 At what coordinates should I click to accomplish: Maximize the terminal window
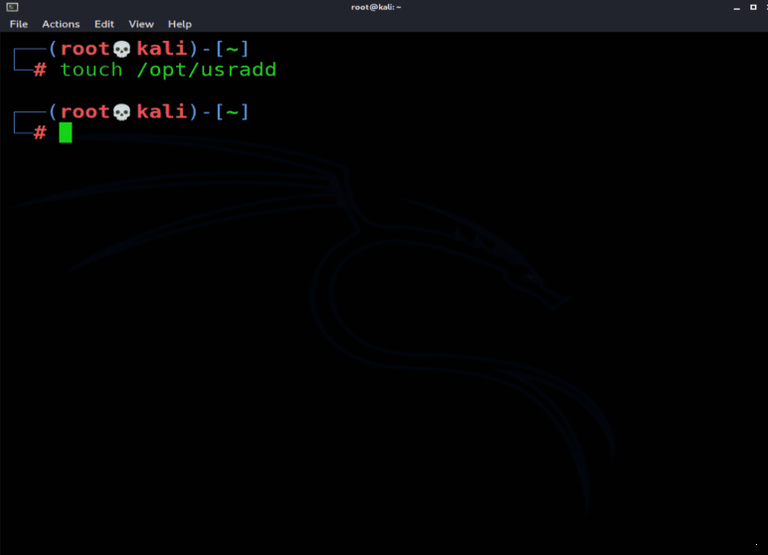tap(753, 7)
